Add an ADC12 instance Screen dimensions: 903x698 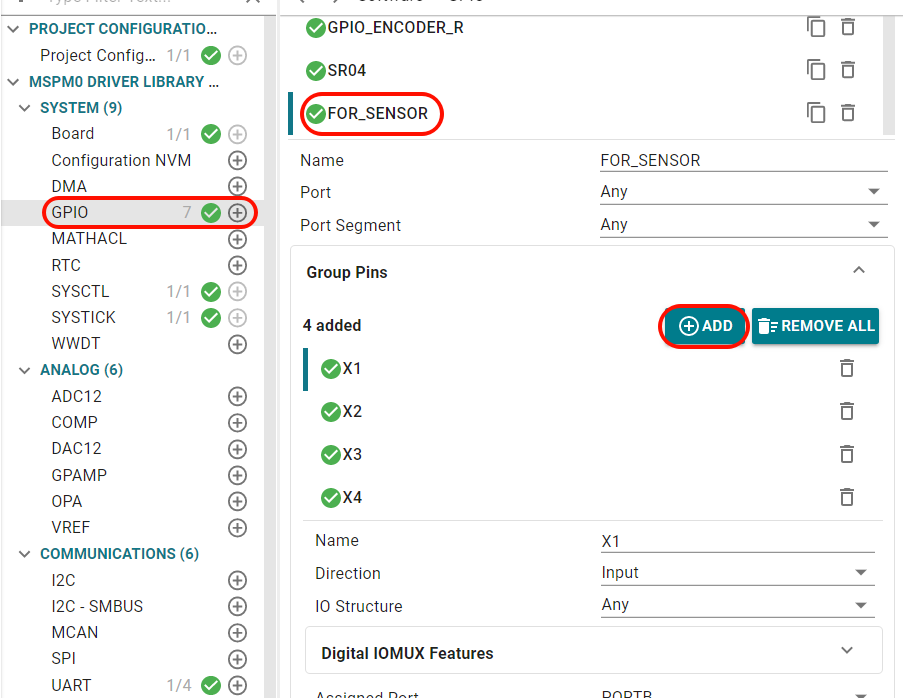237,396
